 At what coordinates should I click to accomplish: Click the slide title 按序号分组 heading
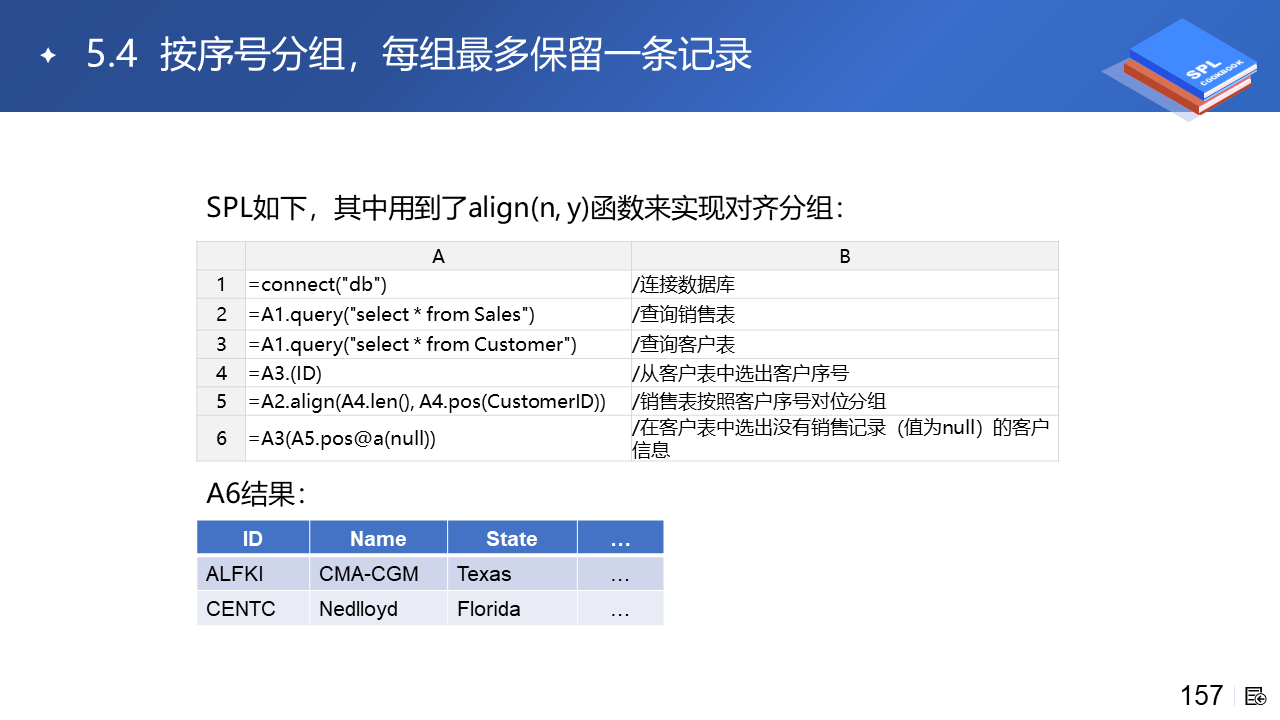pyautogui.click(x=419, y=55)
